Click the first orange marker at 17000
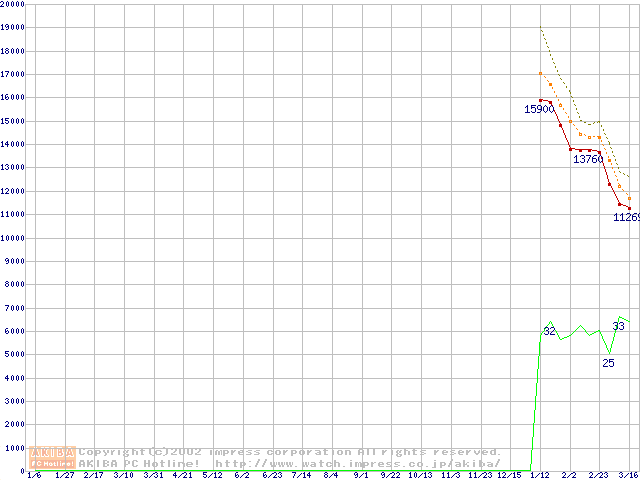 point(541,73)
